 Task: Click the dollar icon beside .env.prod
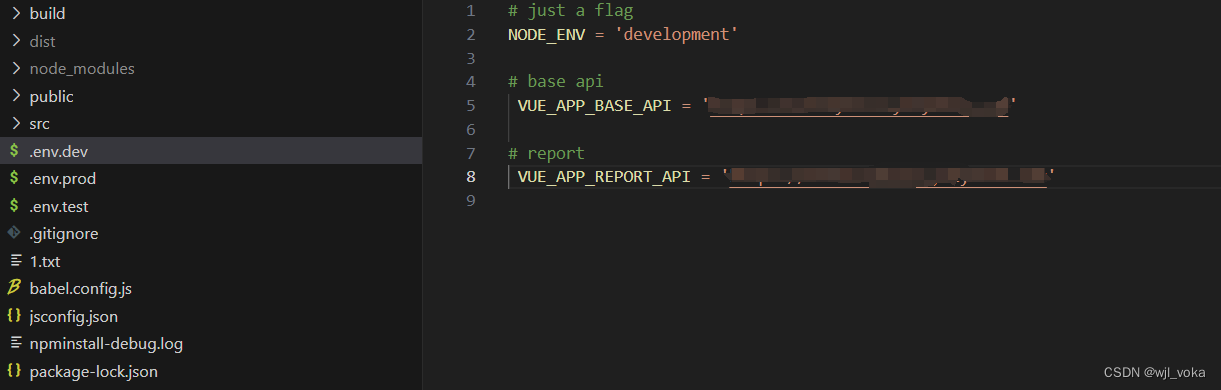(14, 178)
